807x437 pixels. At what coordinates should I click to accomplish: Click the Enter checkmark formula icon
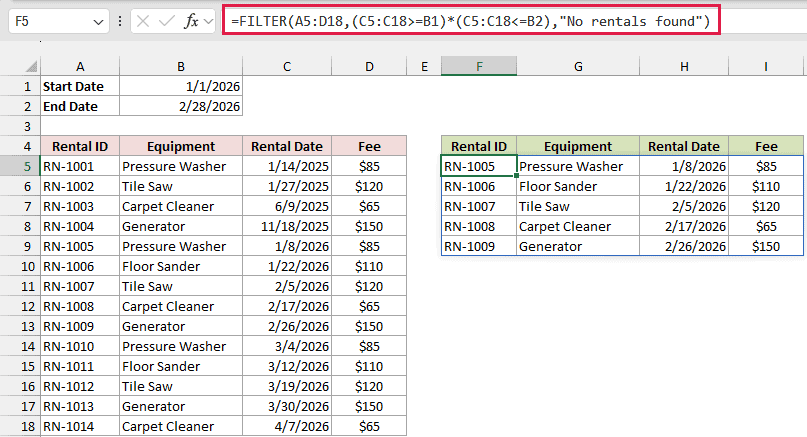167,22
